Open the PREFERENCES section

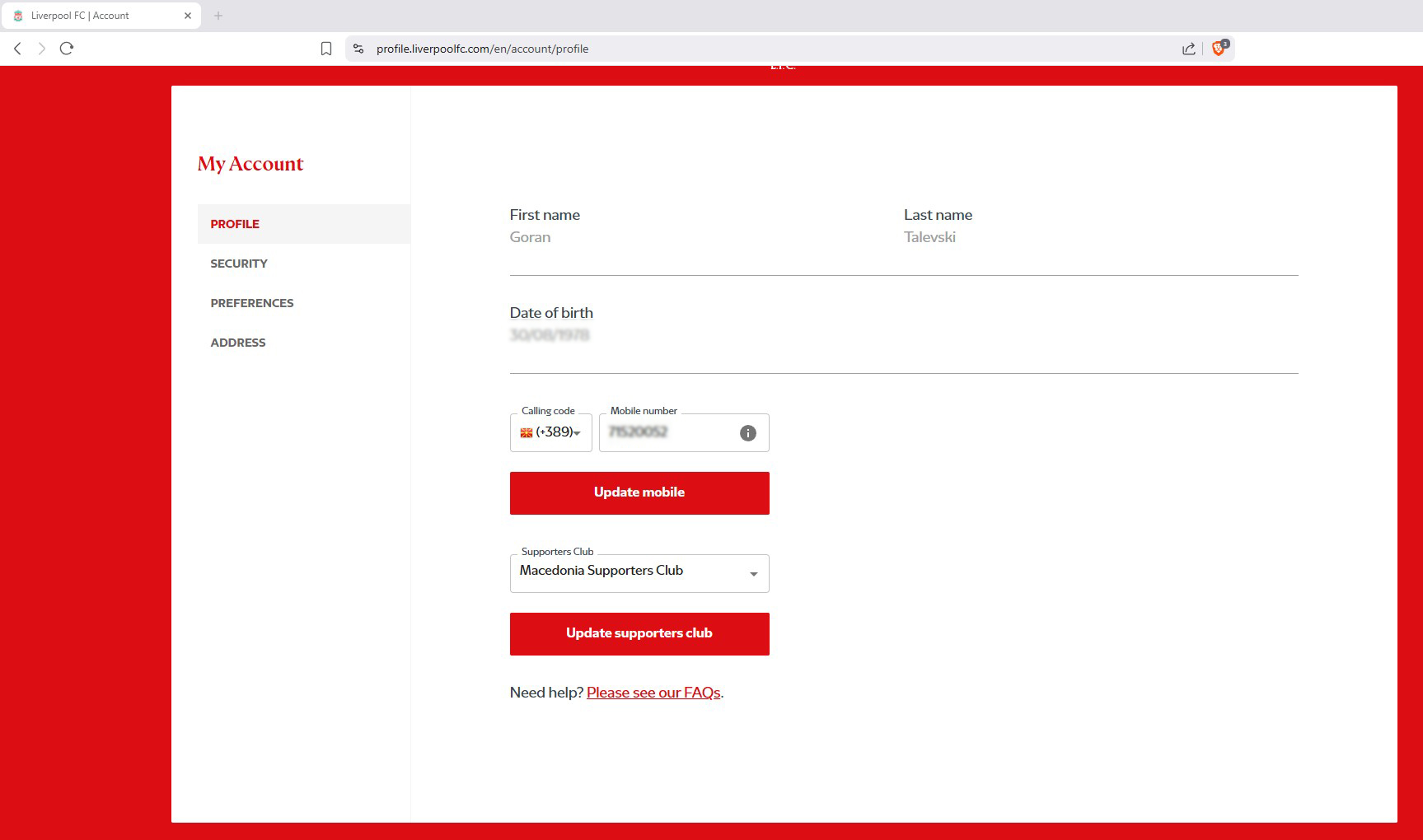(252, 303)
